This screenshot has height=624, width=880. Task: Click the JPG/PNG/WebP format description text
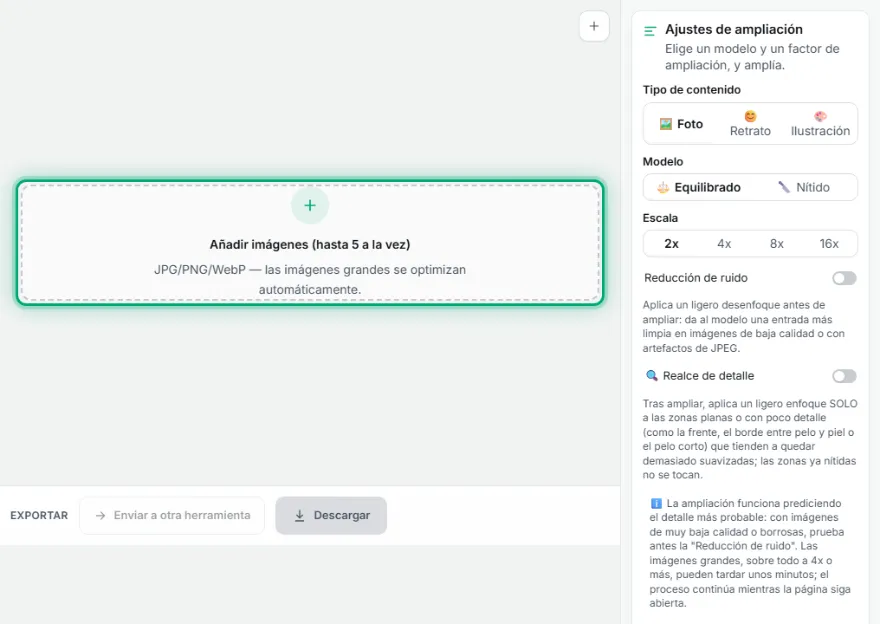tap(310, 279)
